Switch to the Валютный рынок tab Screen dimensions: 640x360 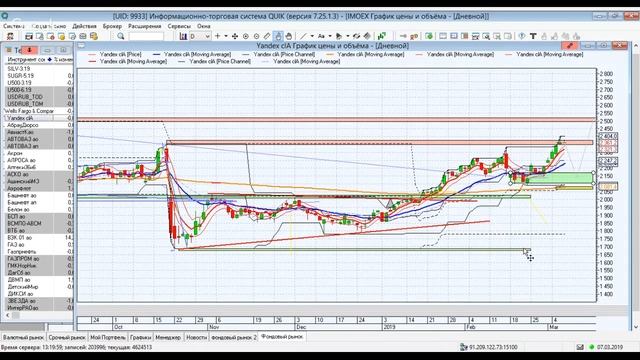(x=23, y=338)
